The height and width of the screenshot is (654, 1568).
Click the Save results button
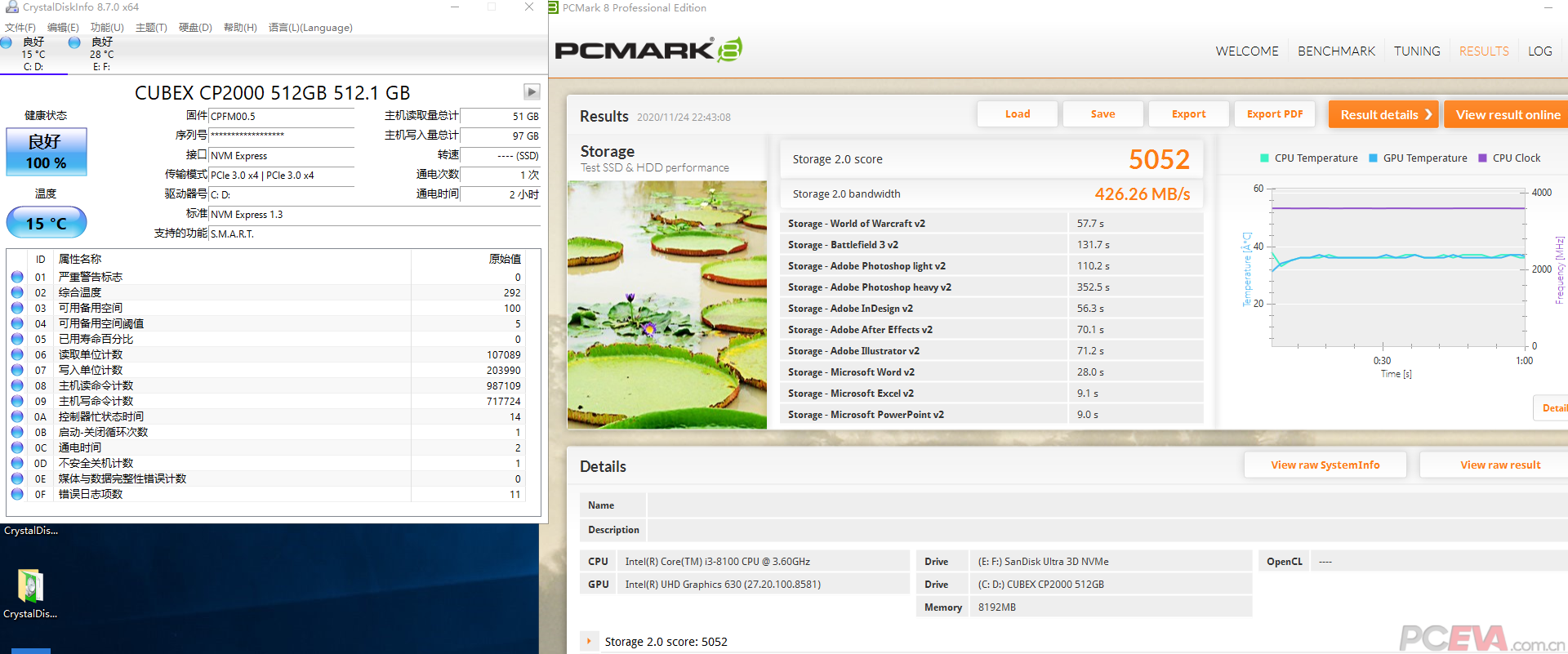[1103, 114]
